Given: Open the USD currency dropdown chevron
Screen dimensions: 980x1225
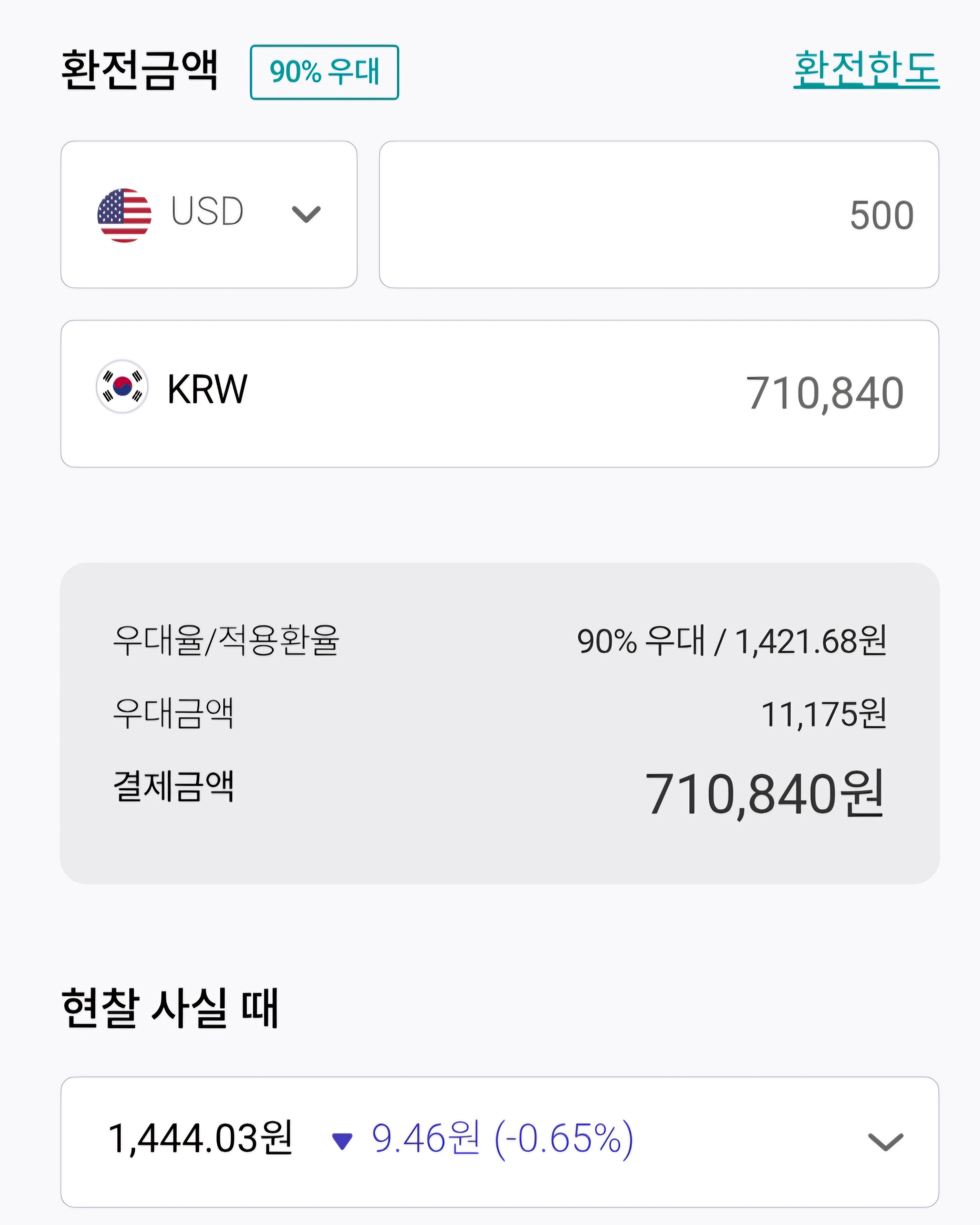Looking at the screenshot, I should pyautogui.click(x=306, y=214).
